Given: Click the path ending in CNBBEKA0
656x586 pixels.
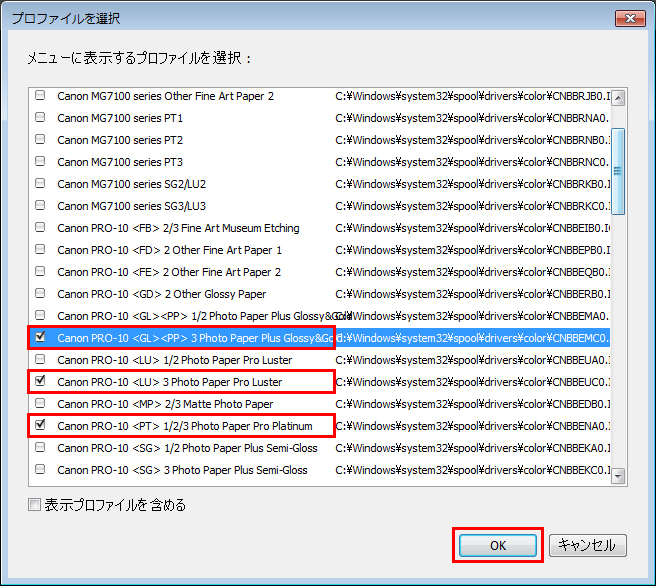Looking at the screenshot, I should [x=472, y=448].
